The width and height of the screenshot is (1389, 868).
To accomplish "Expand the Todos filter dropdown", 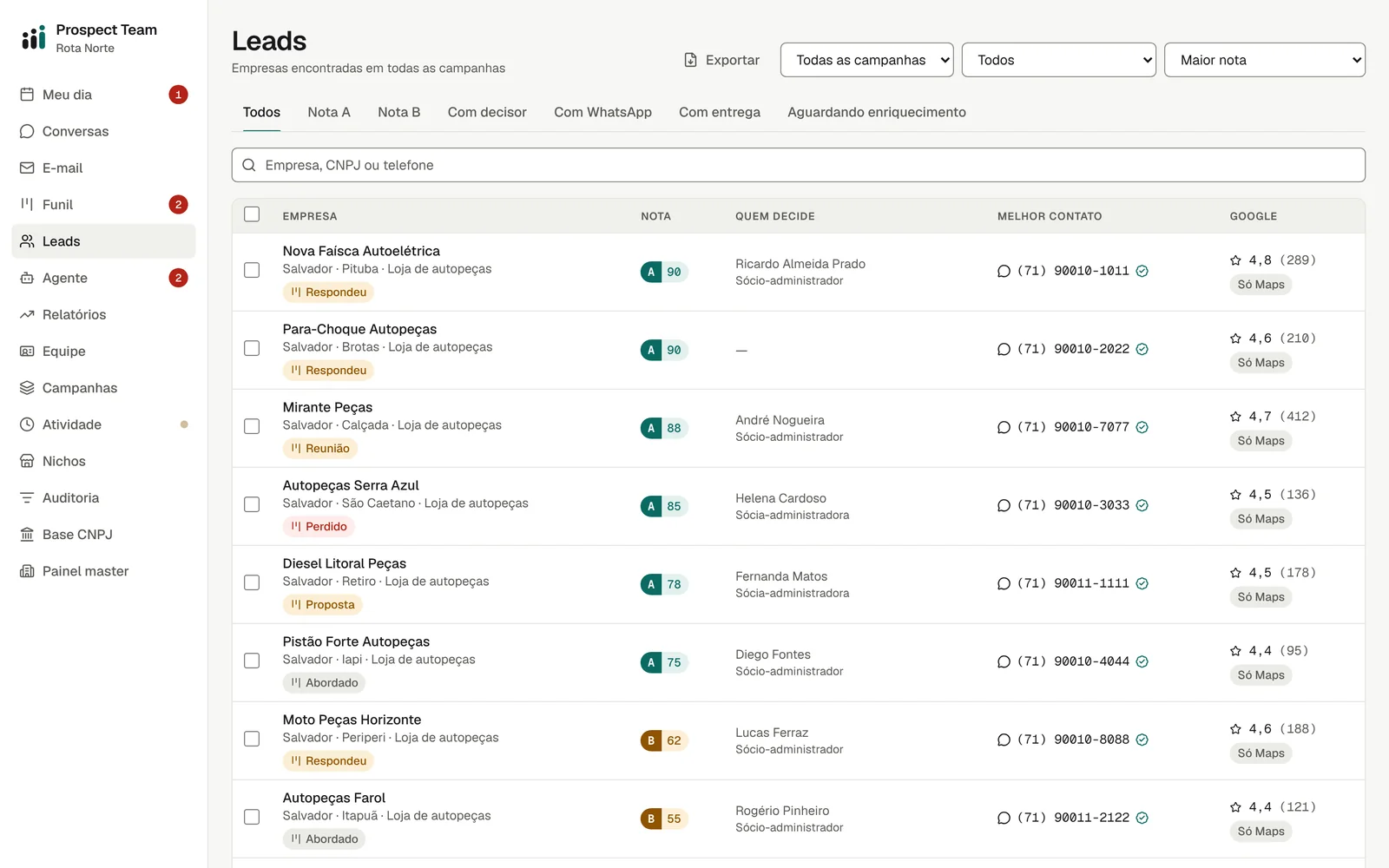I will [x=1058, y=60].
